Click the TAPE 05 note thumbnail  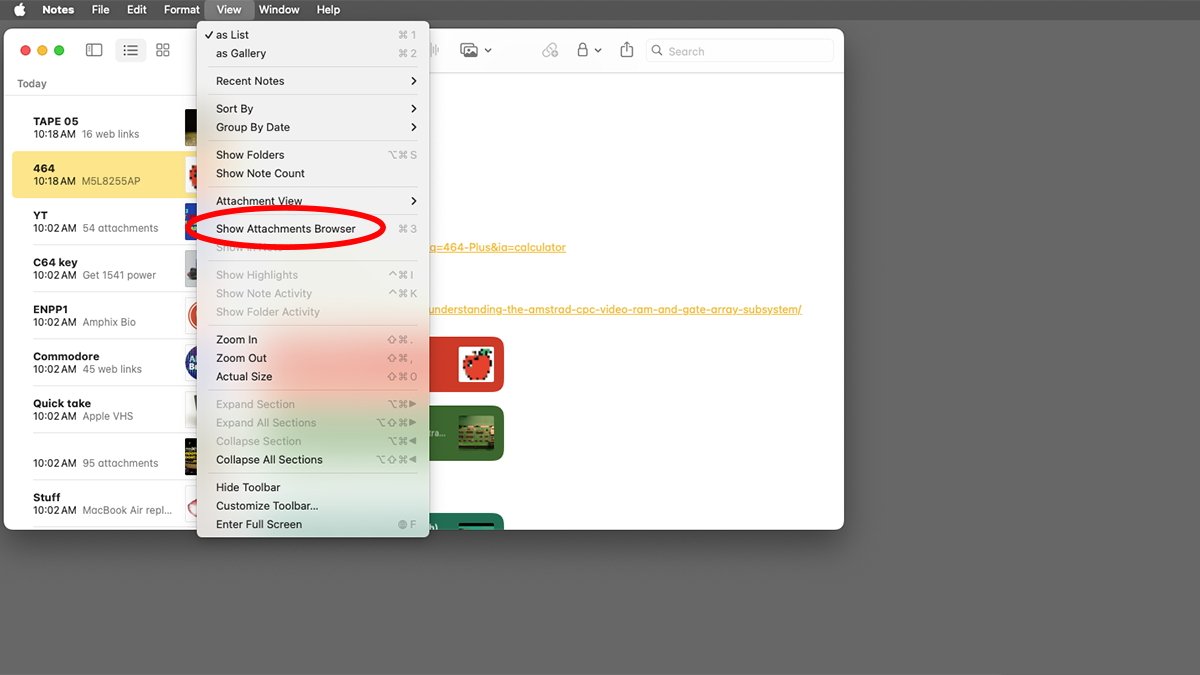tap(191, 127)
